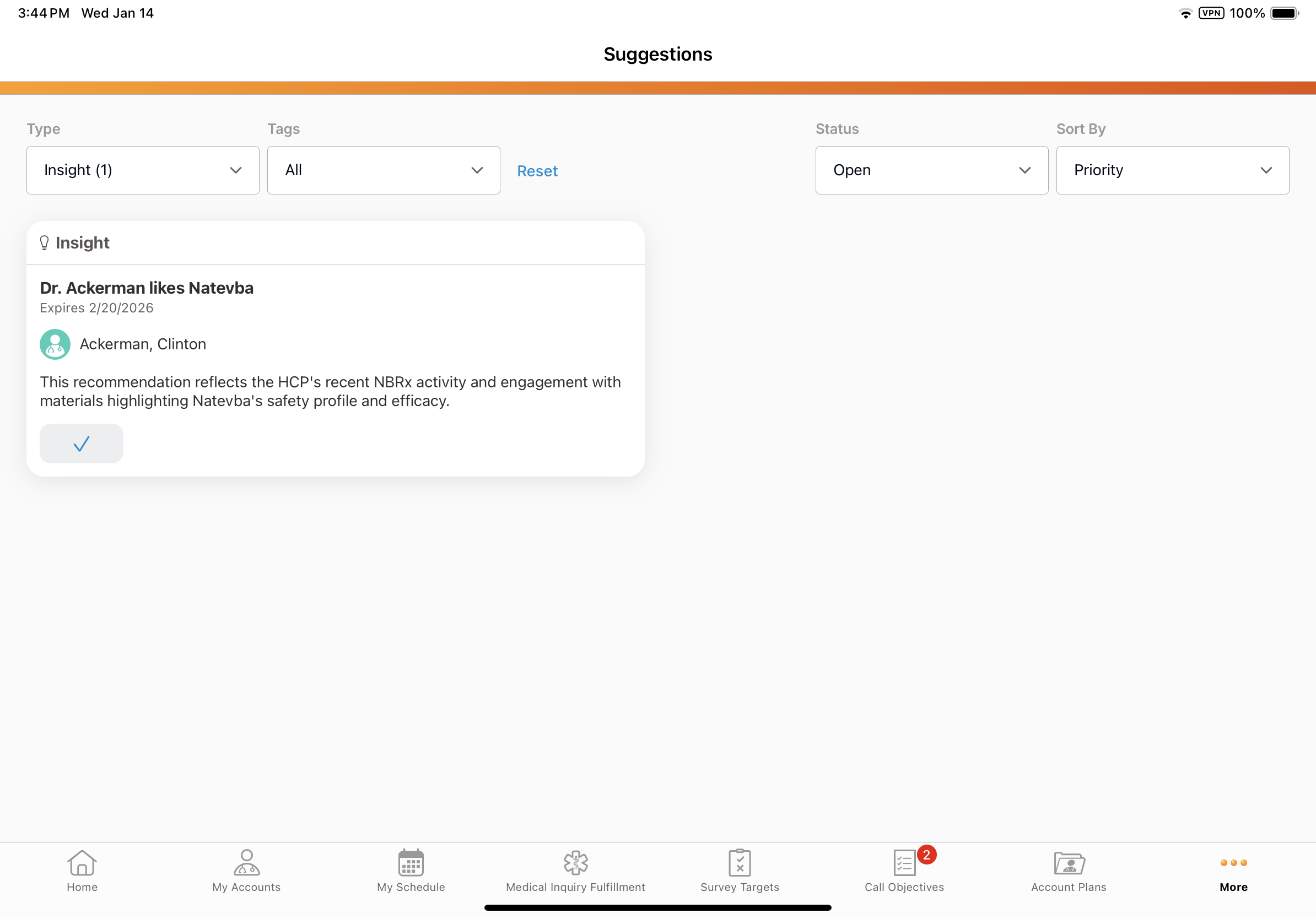
Task: Go to My Accounts icon
Action: pyautogui.click(x=246, y=862)
